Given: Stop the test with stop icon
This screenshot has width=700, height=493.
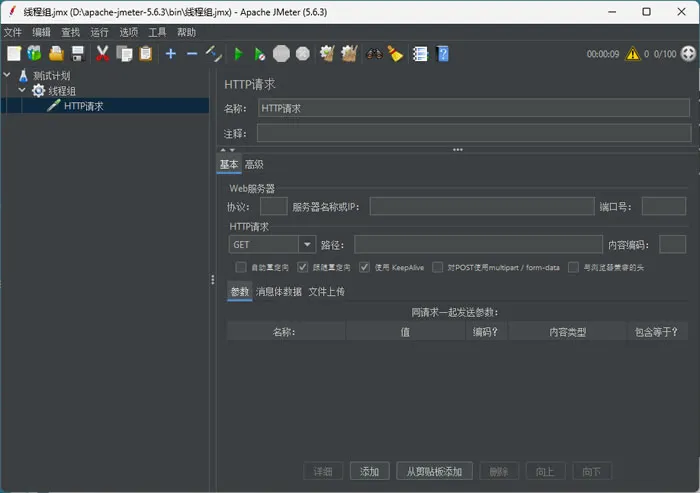Looking at the screenshot, I should point(281,54).
